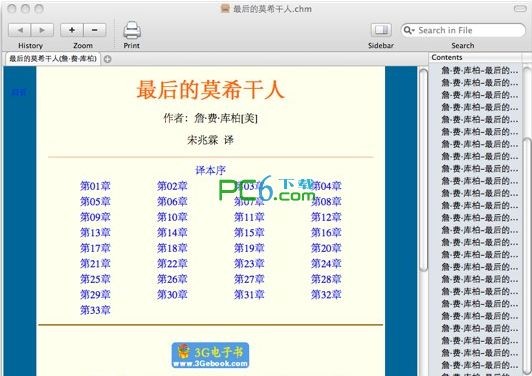Open chapter 第23章
This screenshot has height=376, width=532.
click(x=249, y=264)
